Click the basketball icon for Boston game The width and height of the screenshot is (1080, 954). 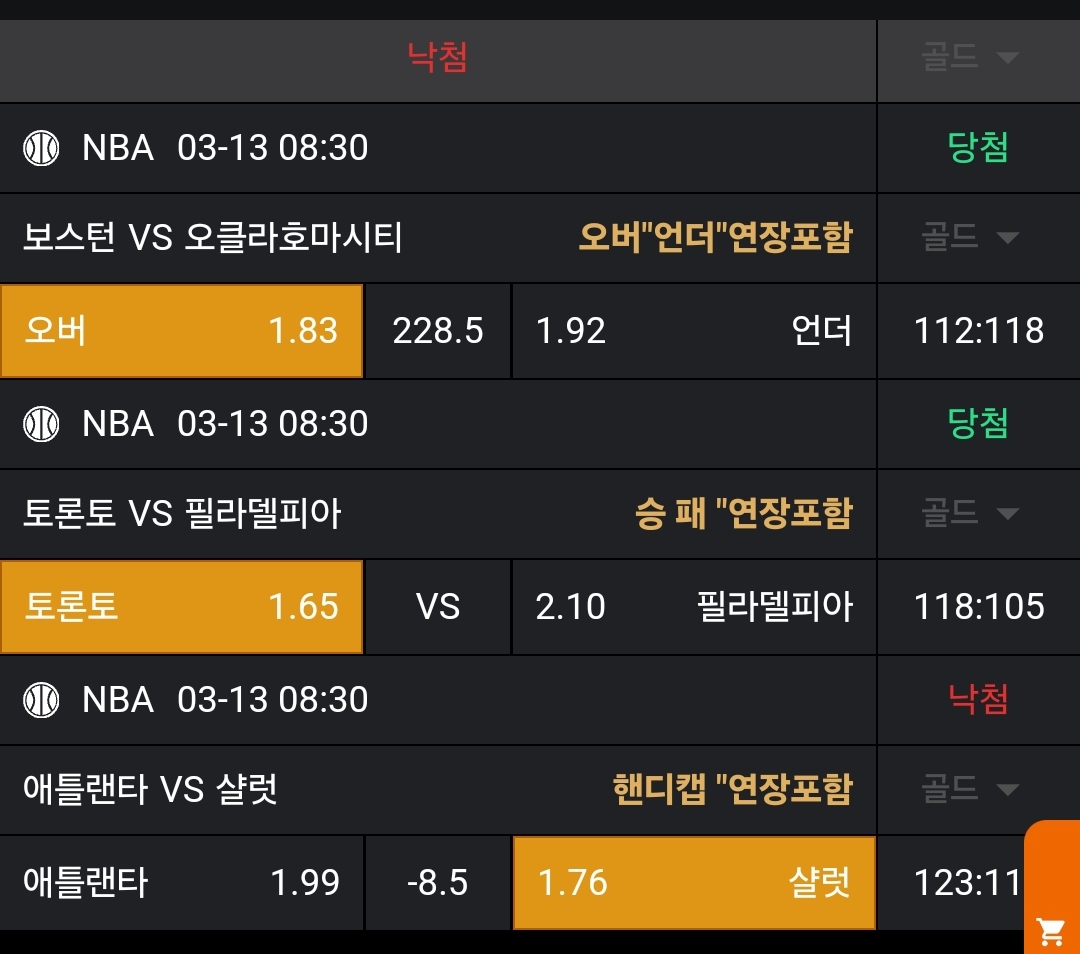[x=41, y=148]
